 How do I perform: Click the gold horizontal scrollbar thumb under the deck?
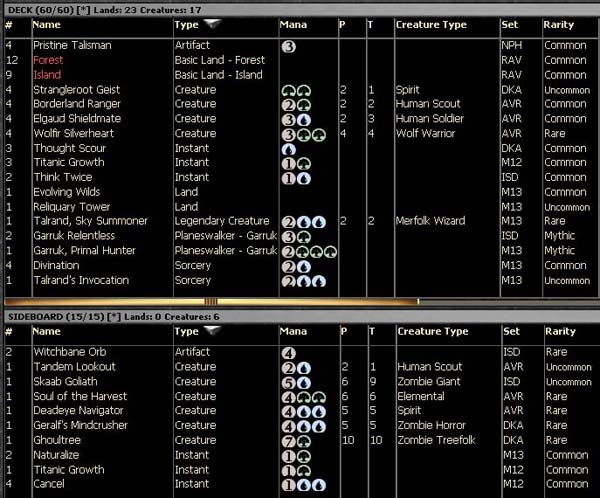[x=212, y=302]
